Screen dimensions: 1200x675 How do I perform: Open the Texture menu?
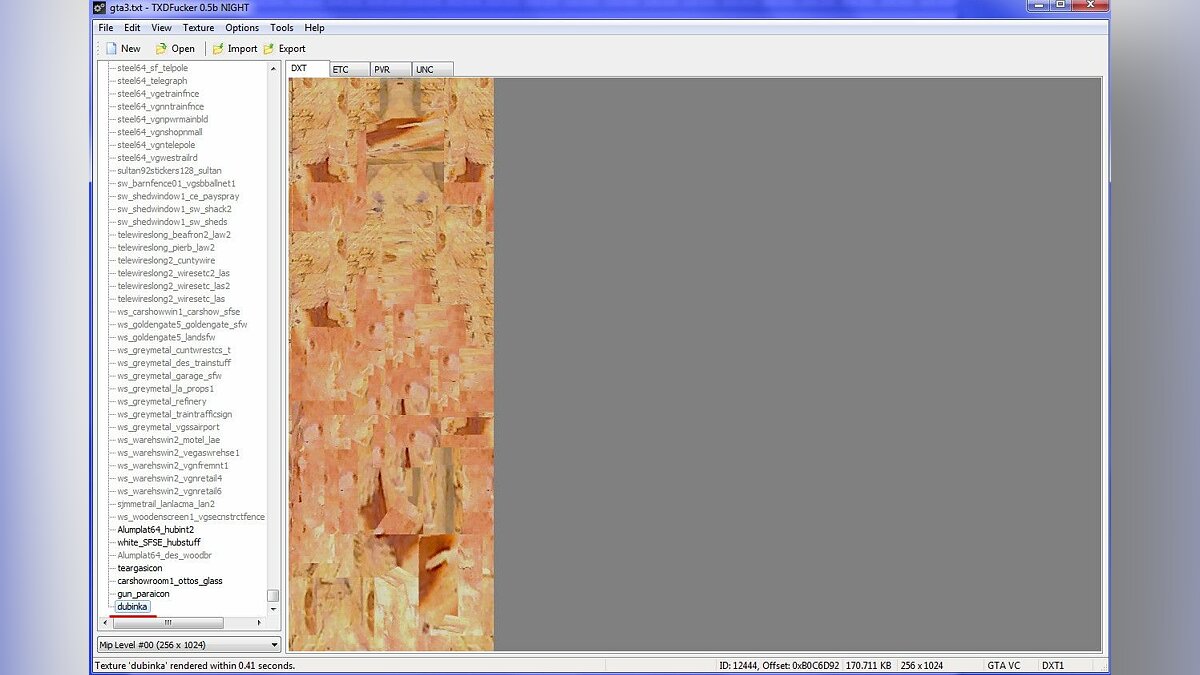click(x=198, y=28)
